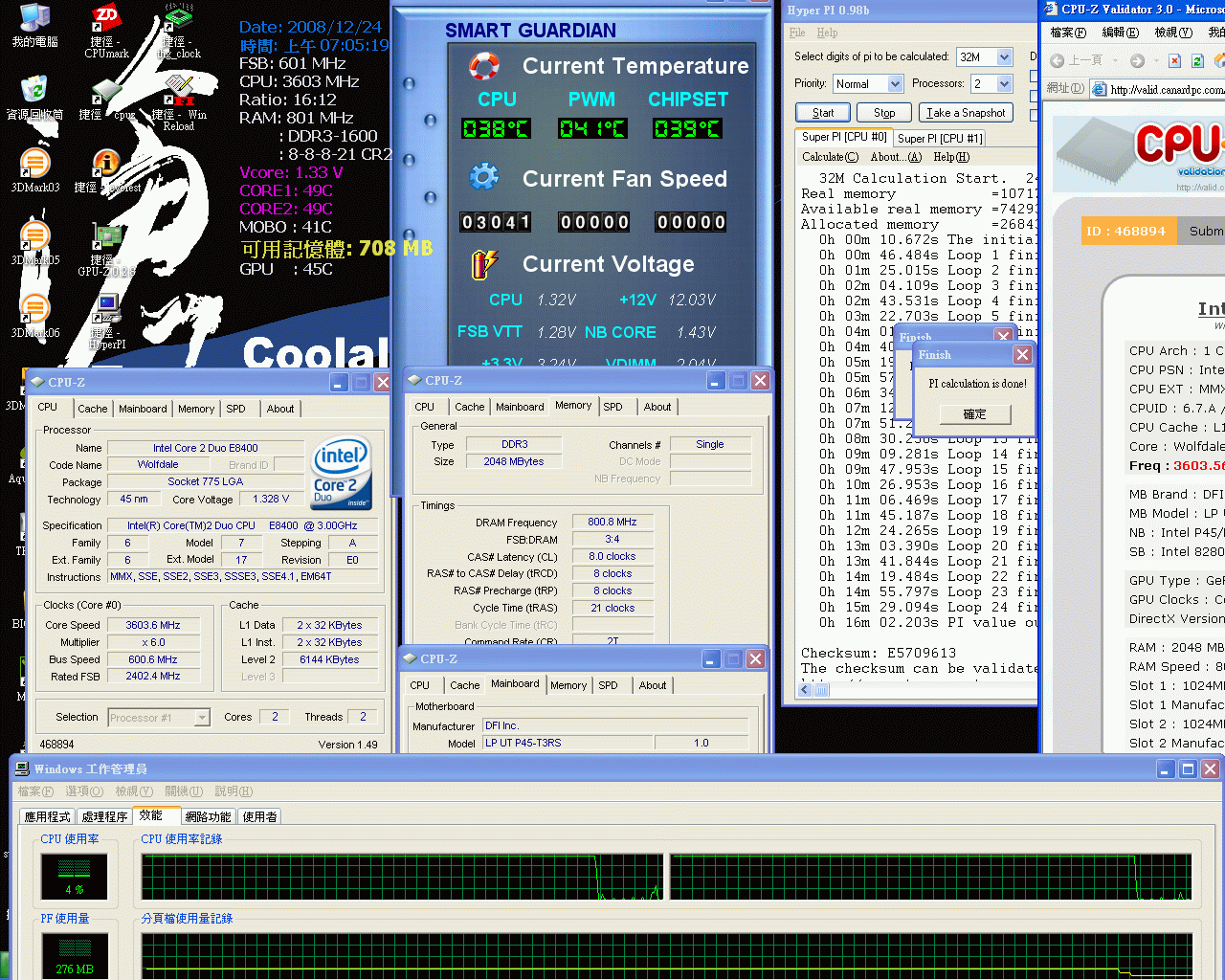Click the About tab in the Mainboard CPU-Z window
The height and width of the screenshot is (980, 1225).
point(653,685)
